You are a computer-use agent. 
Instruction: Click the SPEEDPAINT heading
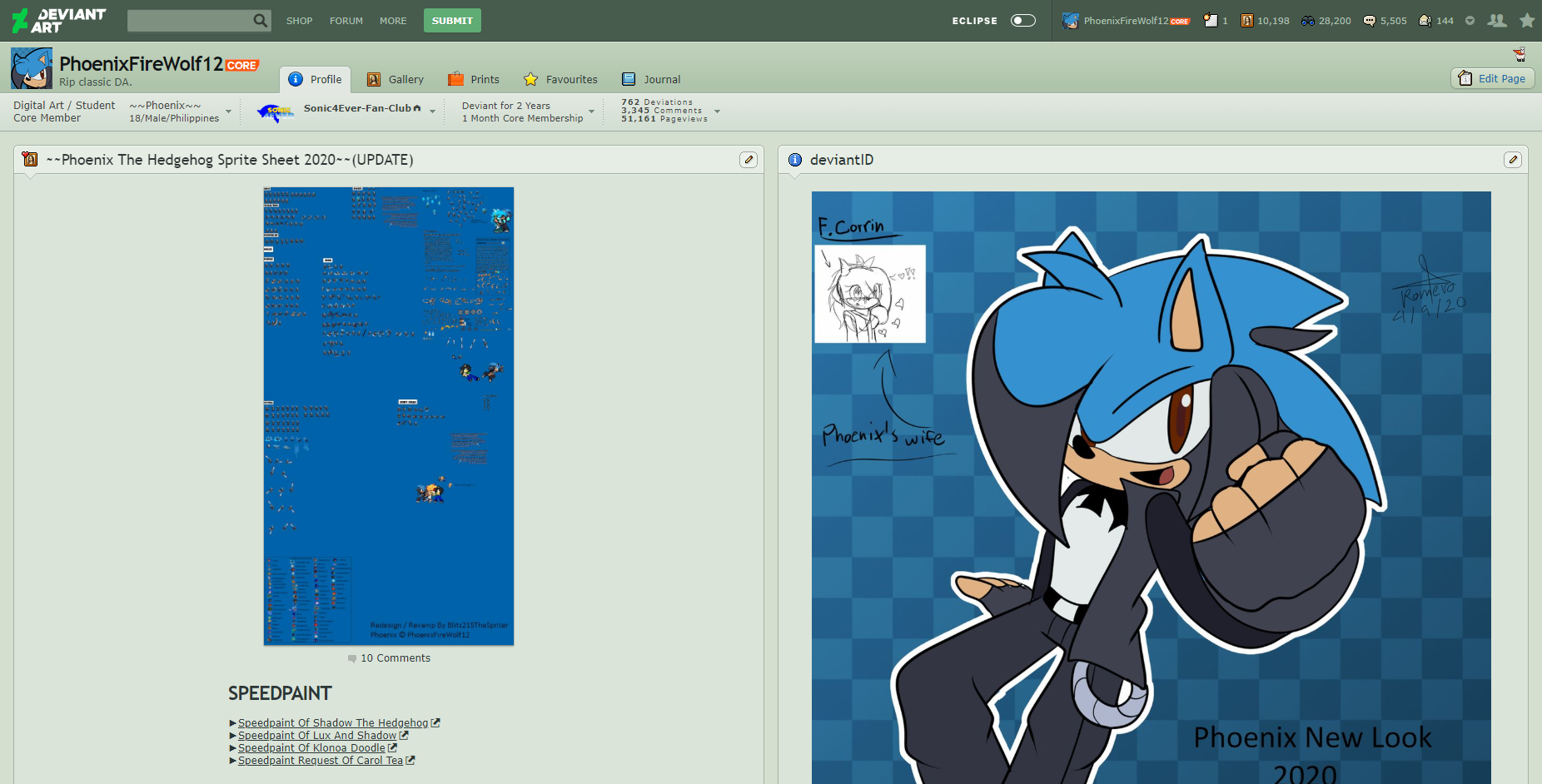click(280, 693)
